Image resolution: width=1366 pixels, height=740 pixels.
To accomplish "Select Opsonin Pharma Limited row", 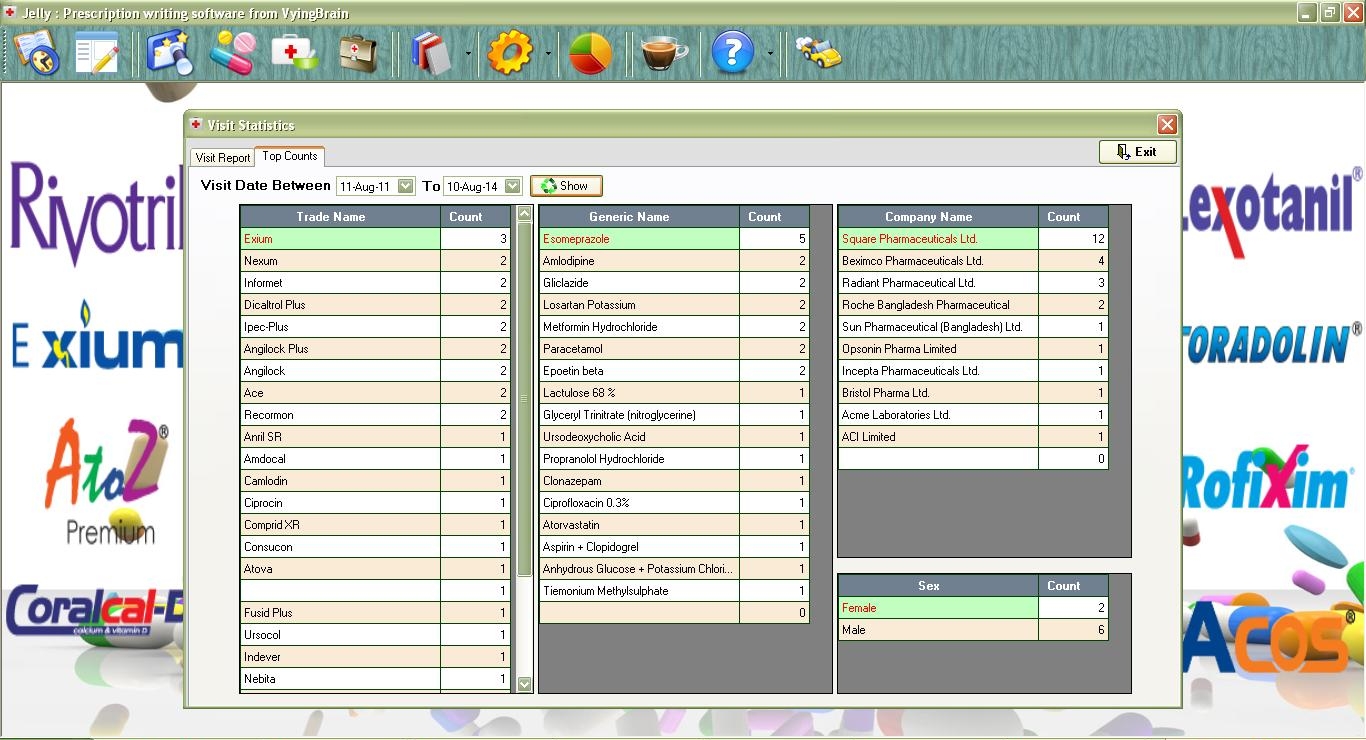I will [973, 349].
